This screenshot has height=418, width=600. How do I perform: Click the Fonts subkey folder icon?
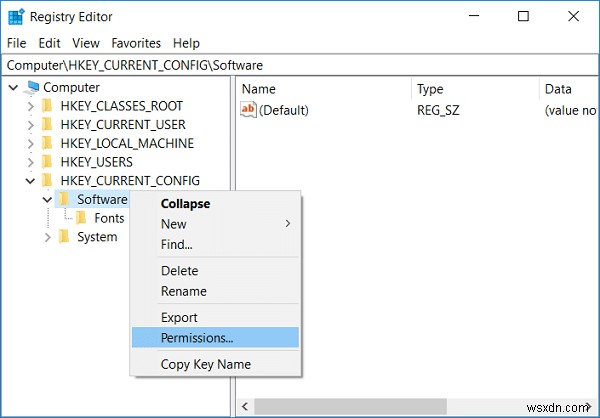pos(81,218)
